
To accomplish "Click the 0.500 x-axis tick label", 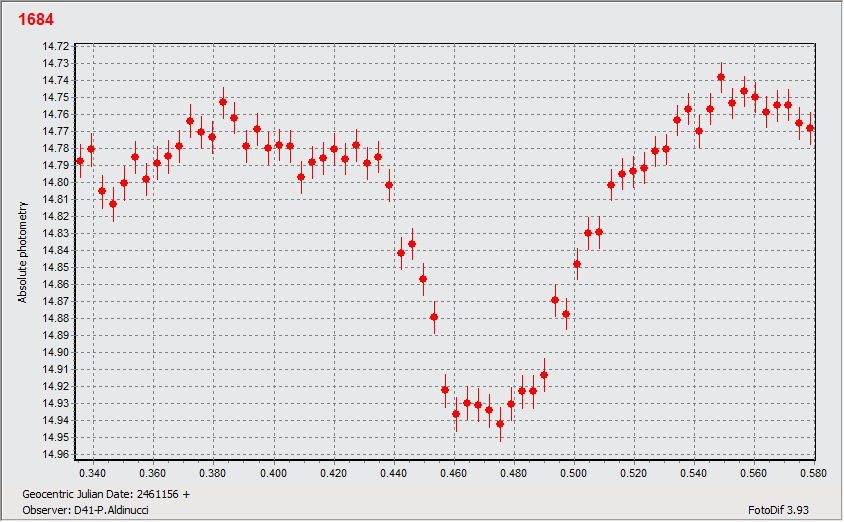I will pos(573,472).
